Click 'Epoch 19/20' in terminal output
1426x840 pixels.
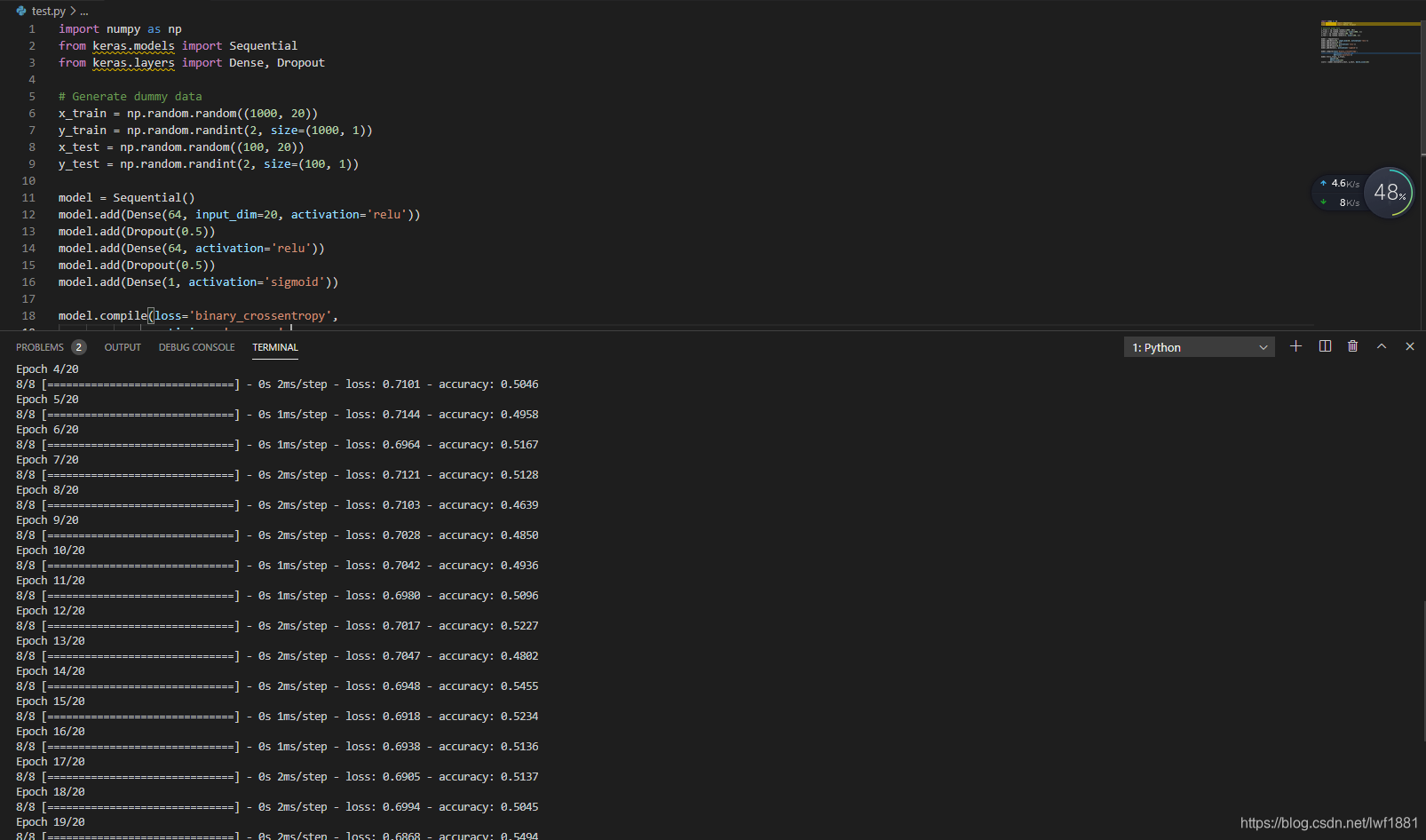(x=51, y=821)
